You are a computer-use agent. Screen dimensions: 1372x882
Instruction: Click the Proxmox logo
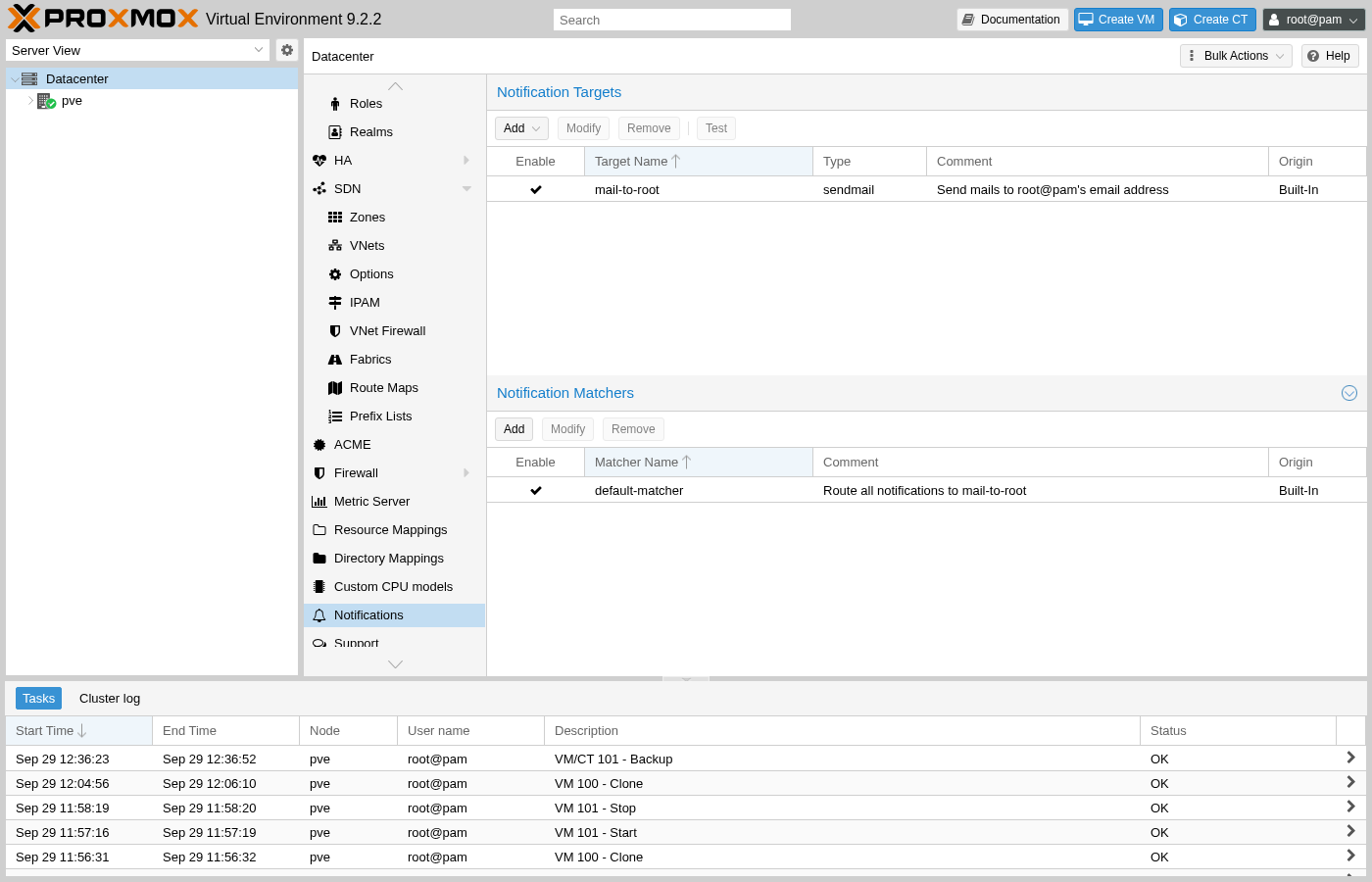pos(103,19)
